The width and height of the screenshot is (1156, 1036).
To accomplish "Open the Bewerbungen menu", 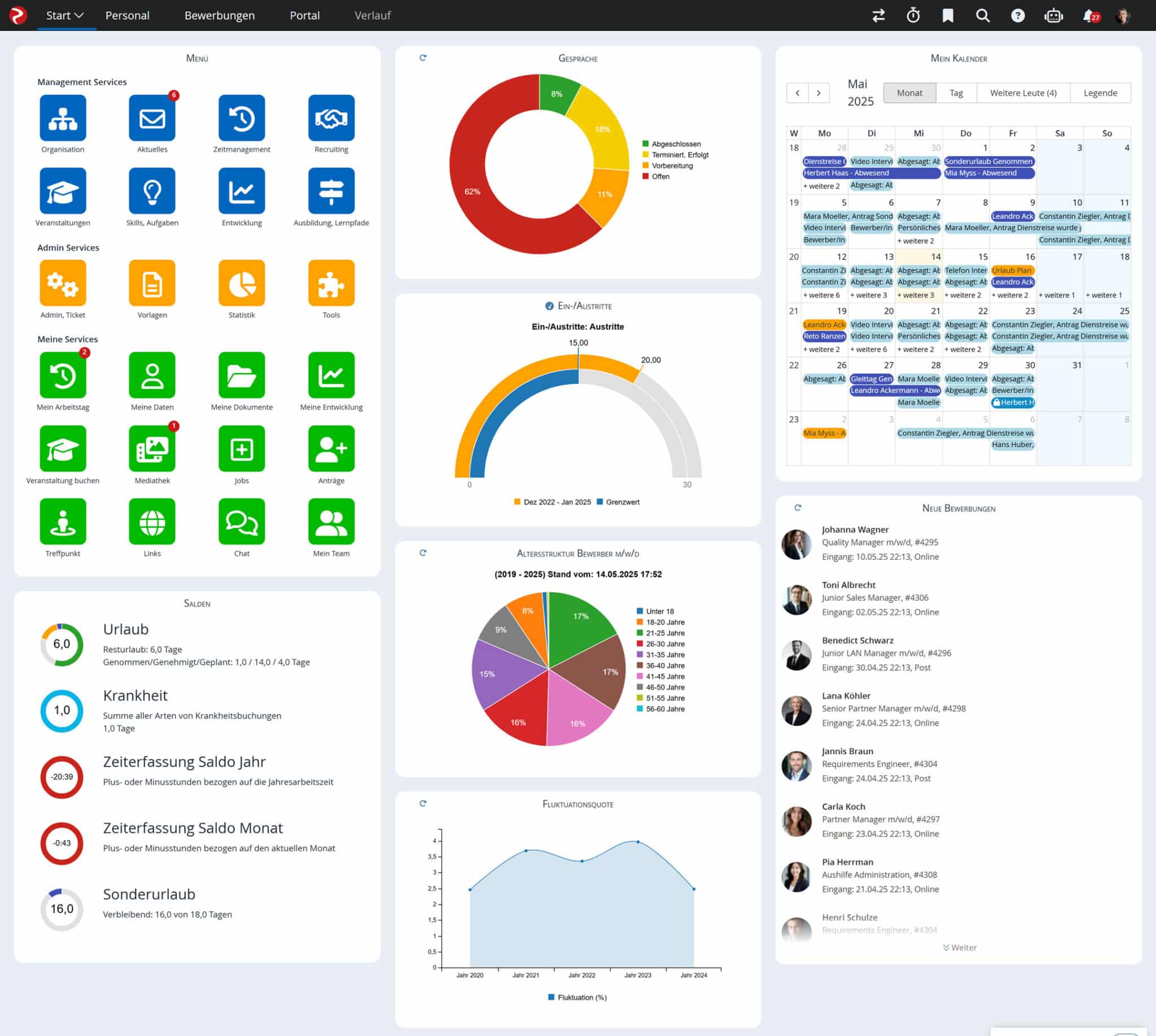I will coord(219,15).
